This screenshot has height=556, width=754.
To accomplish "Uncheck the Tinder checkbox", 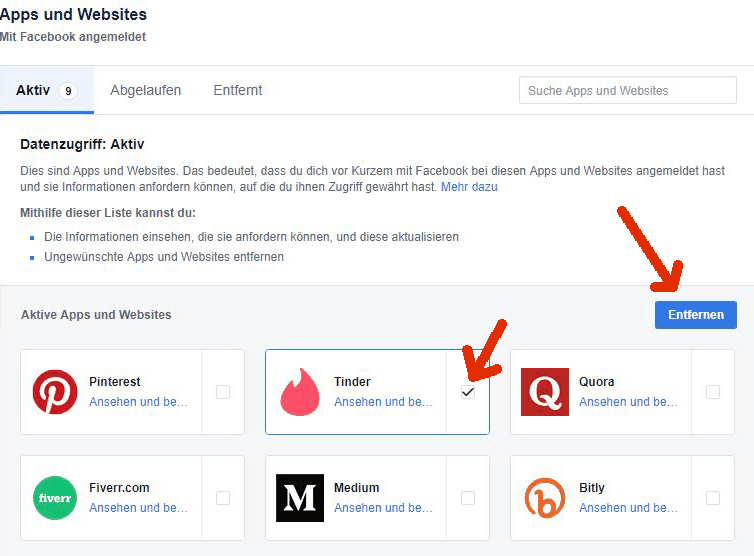I will (468, 392).
